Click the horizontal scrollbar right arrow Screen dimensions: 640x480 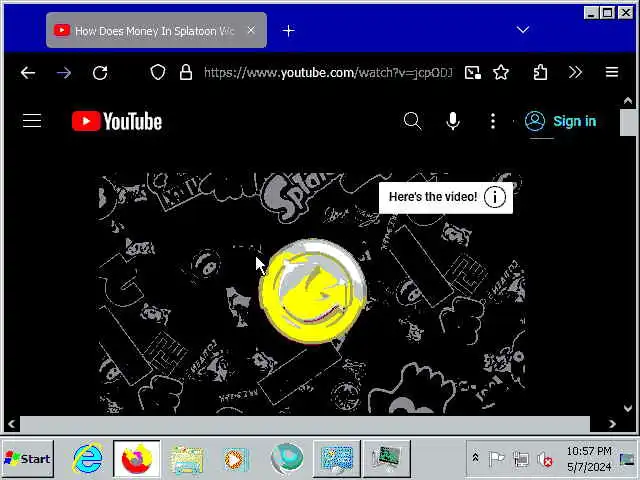point(612,424)
